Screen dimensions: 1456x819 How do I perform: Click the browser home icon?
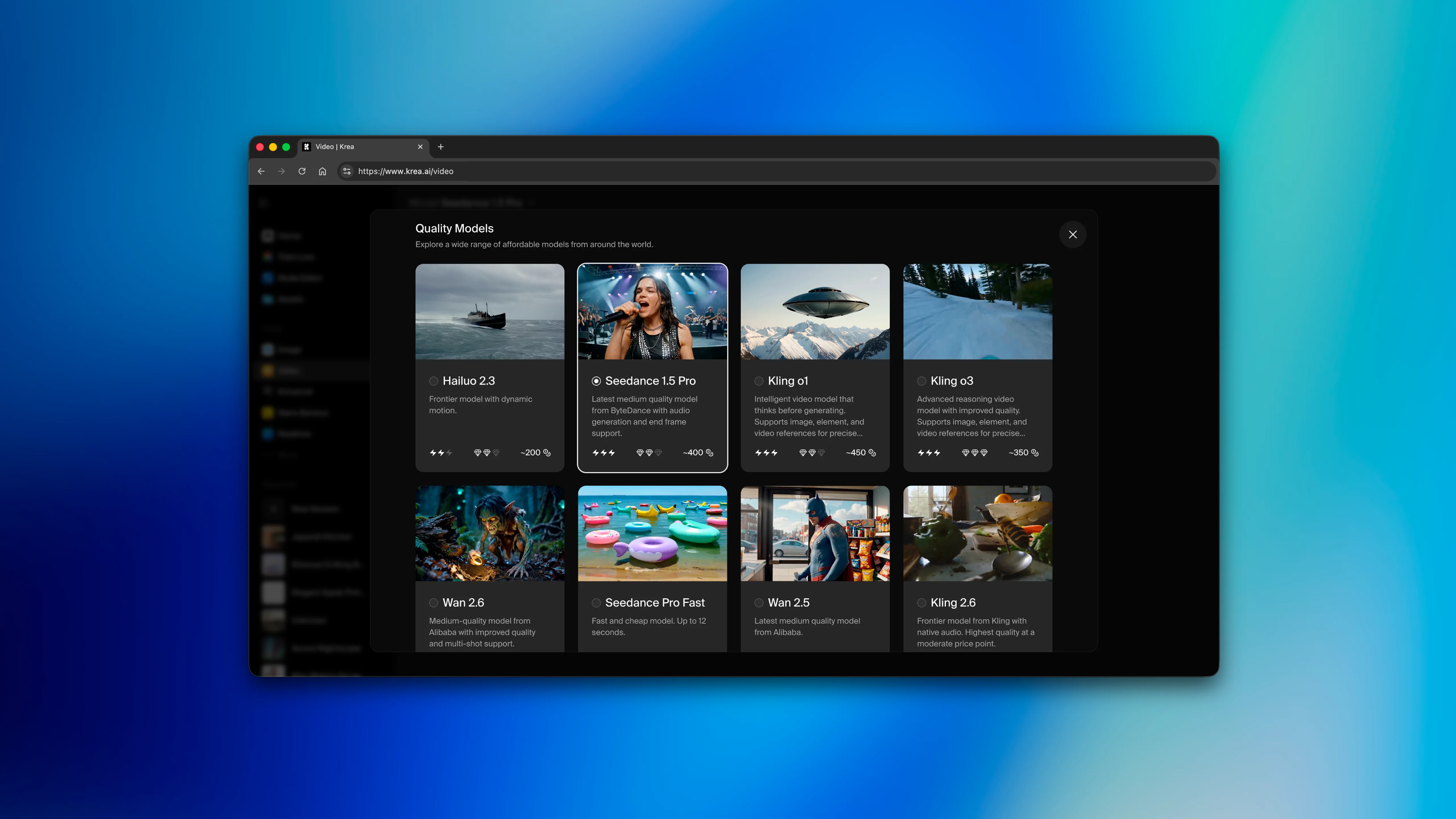click(x=322, y=171)
